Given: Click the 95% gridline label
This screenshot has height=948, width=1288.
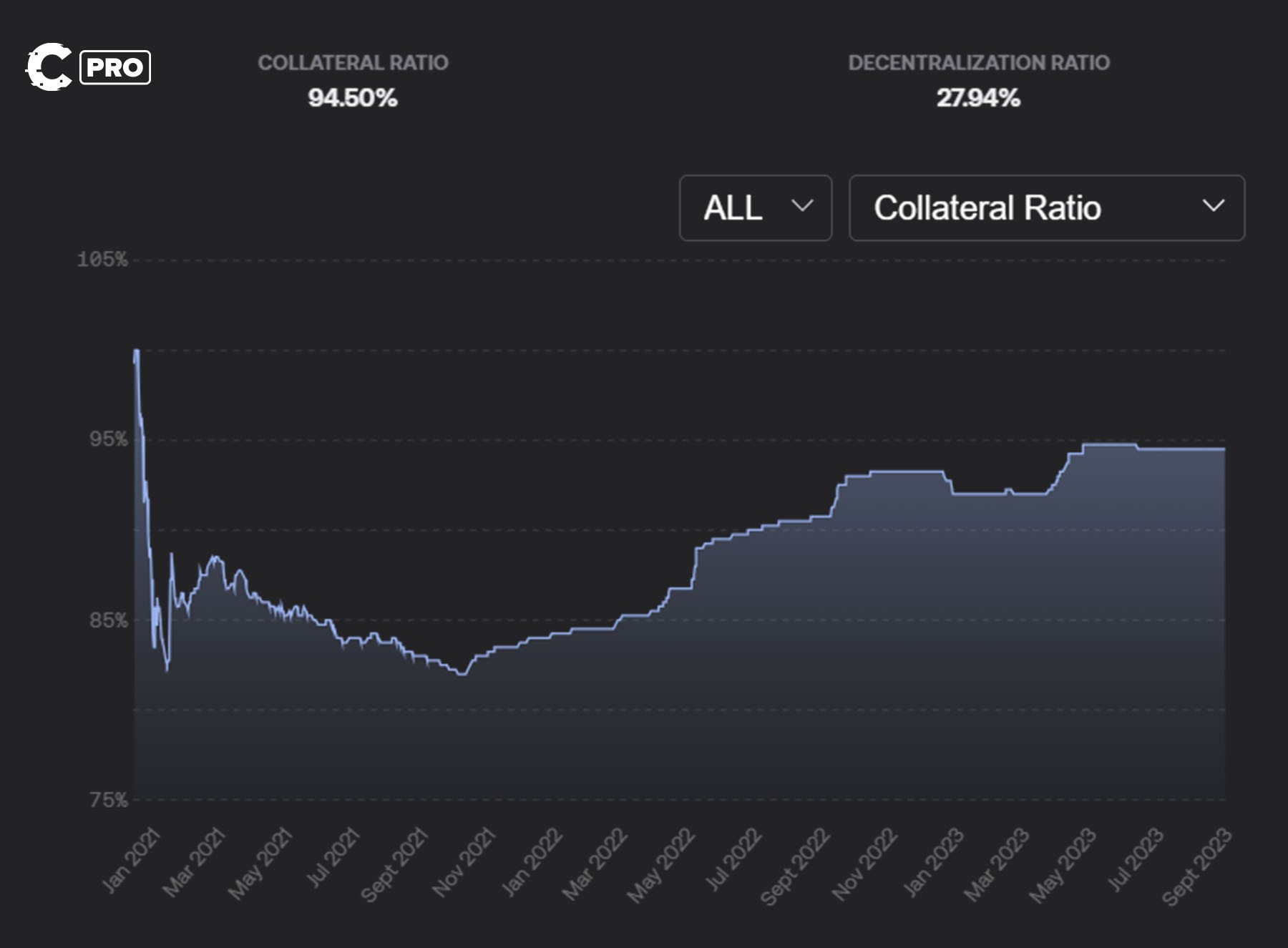Looking at the screenshot, I should point(106,439).
